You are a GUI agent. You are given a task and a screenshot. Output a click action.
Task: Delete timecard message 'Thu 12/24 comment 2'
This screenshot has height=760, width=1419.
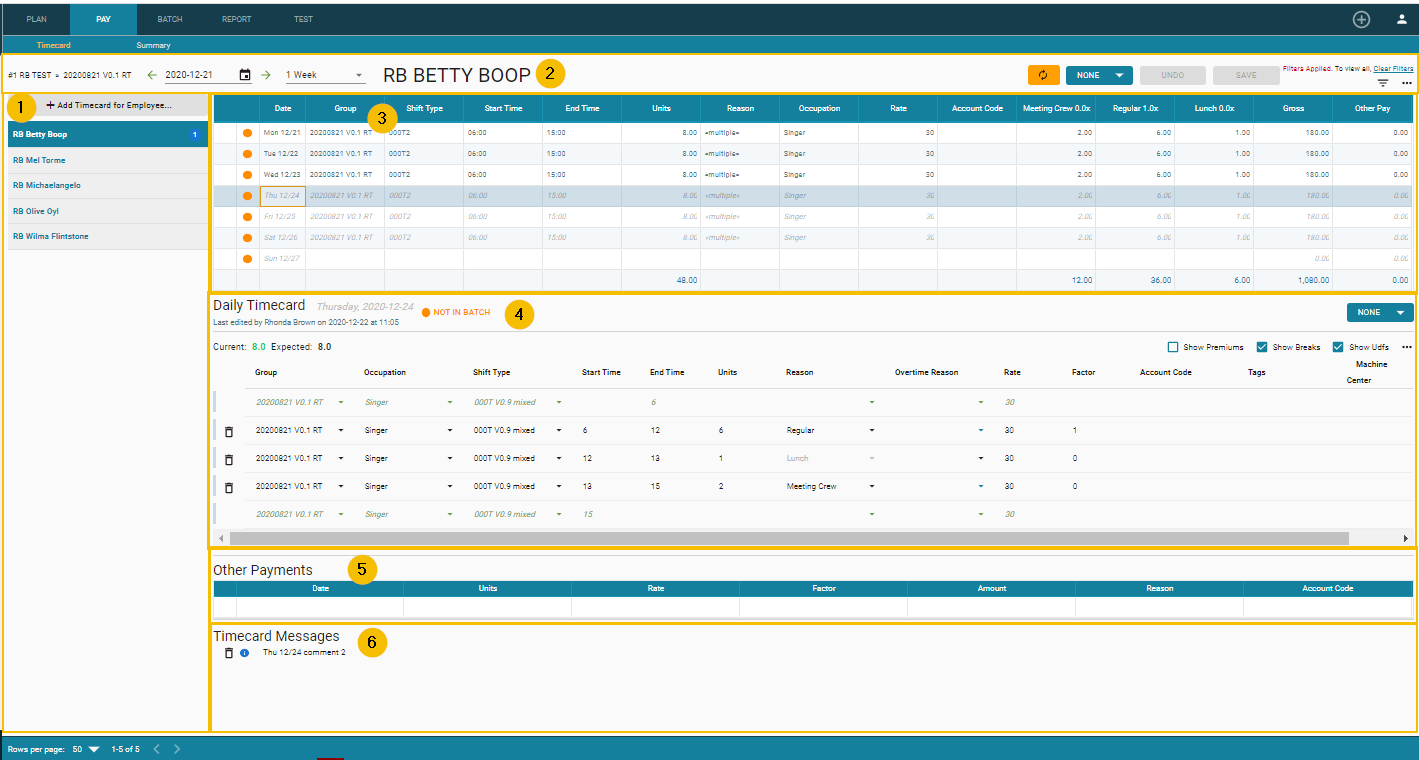click(228, 652)
